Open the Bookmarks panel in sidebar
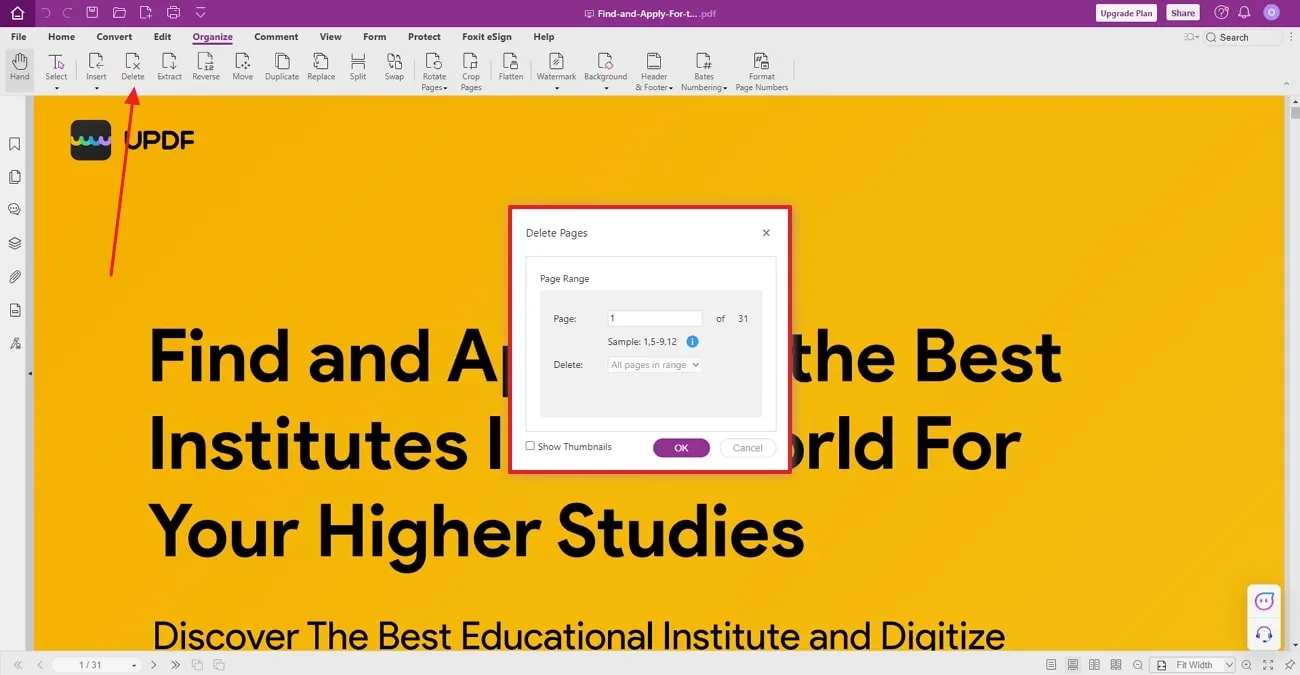 pyautogui.click(x=15, y=144)
